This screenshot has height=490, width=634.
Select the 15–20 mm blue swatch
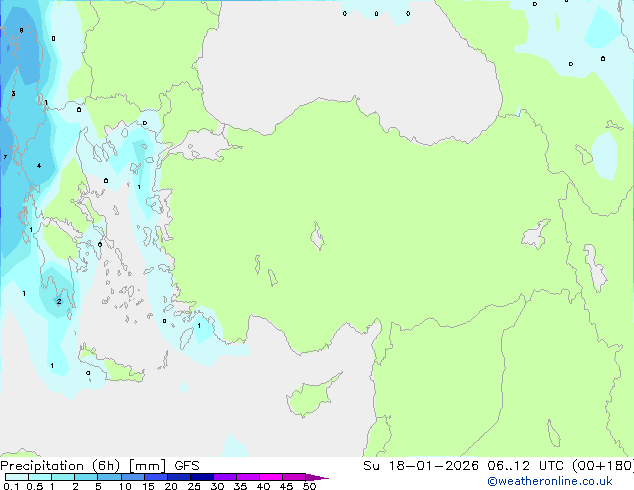tap(156, 477)
